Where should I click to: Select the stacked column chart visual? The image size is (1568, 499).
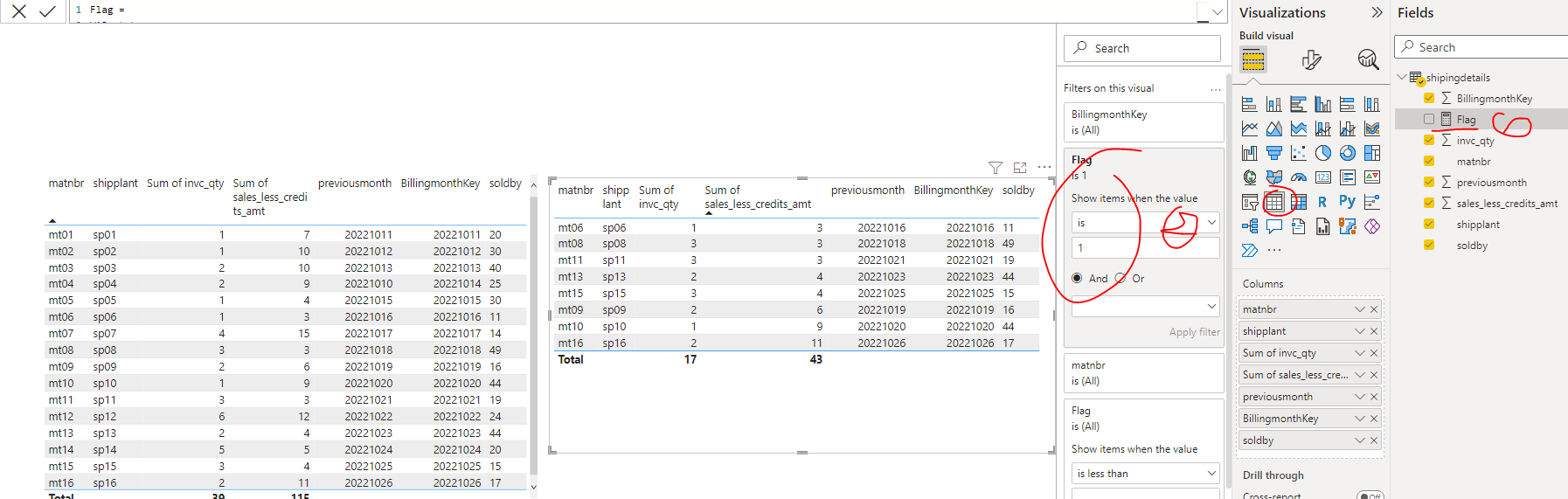coord(1274,105)
